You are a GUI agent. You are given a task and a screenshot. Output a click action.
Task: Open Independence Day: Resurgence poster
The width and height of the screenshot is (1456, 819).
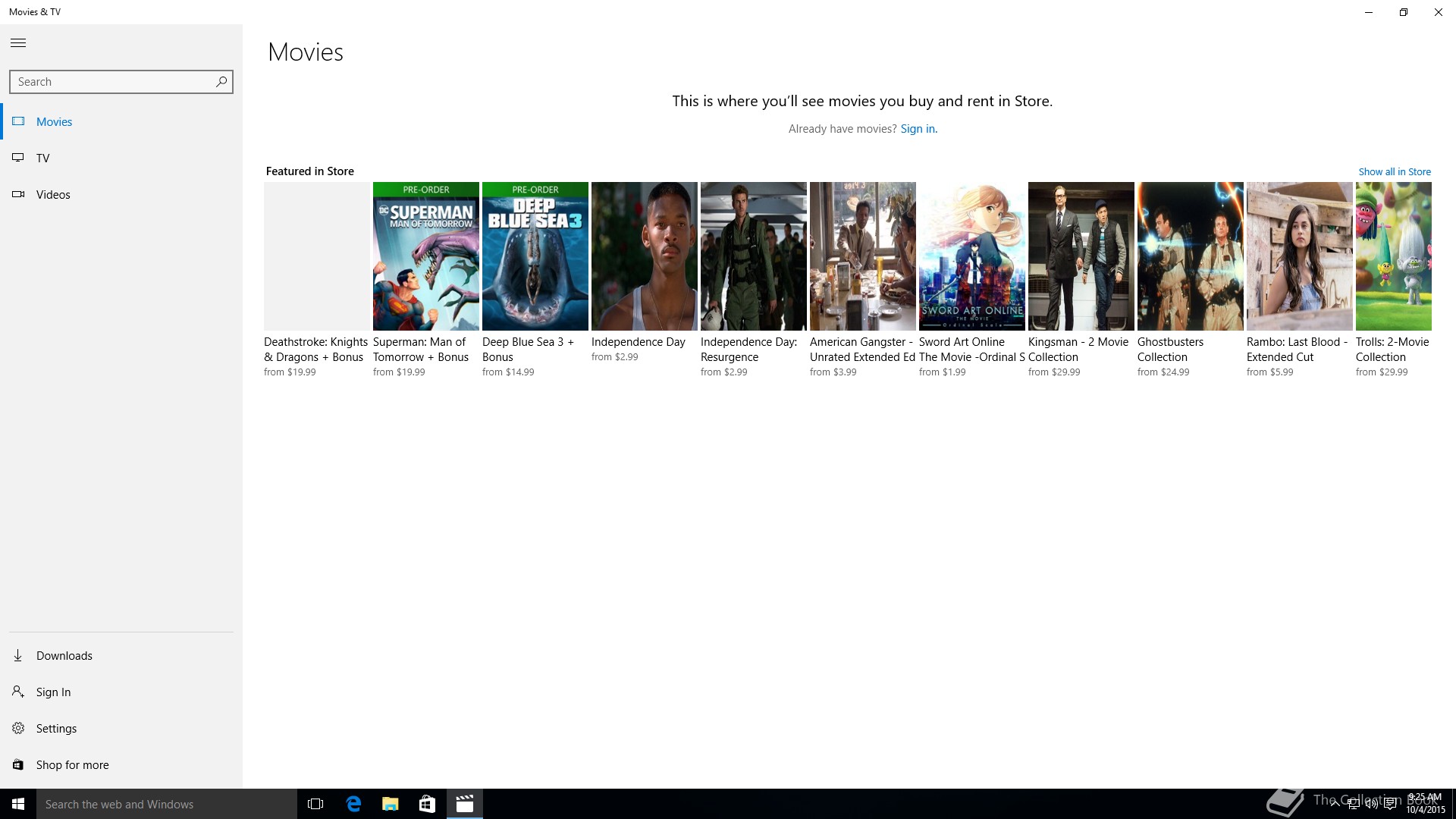[754, 256]
